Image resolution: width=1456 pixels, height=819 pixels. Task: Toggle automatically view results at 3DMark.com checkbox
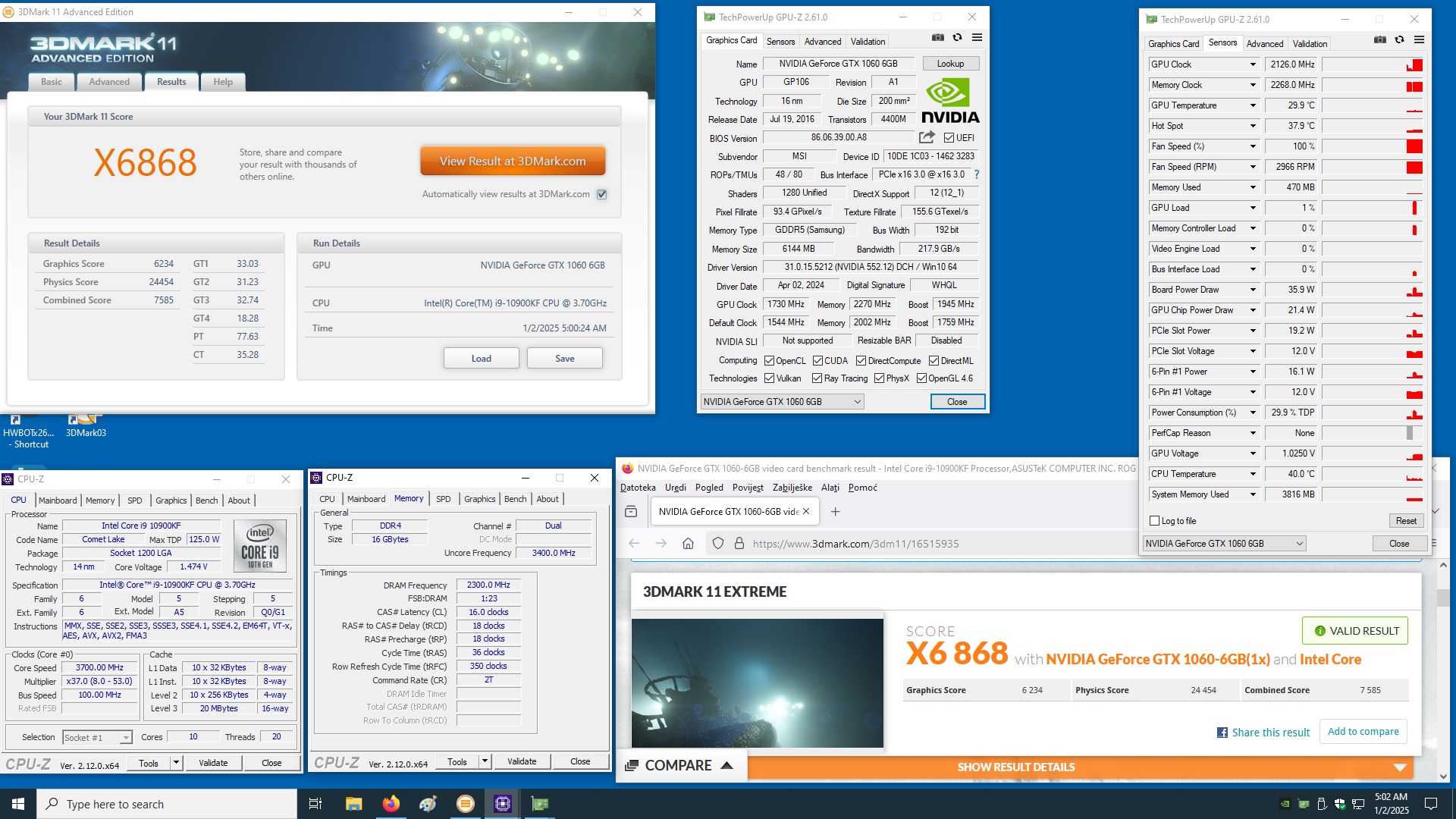(602, 194)
